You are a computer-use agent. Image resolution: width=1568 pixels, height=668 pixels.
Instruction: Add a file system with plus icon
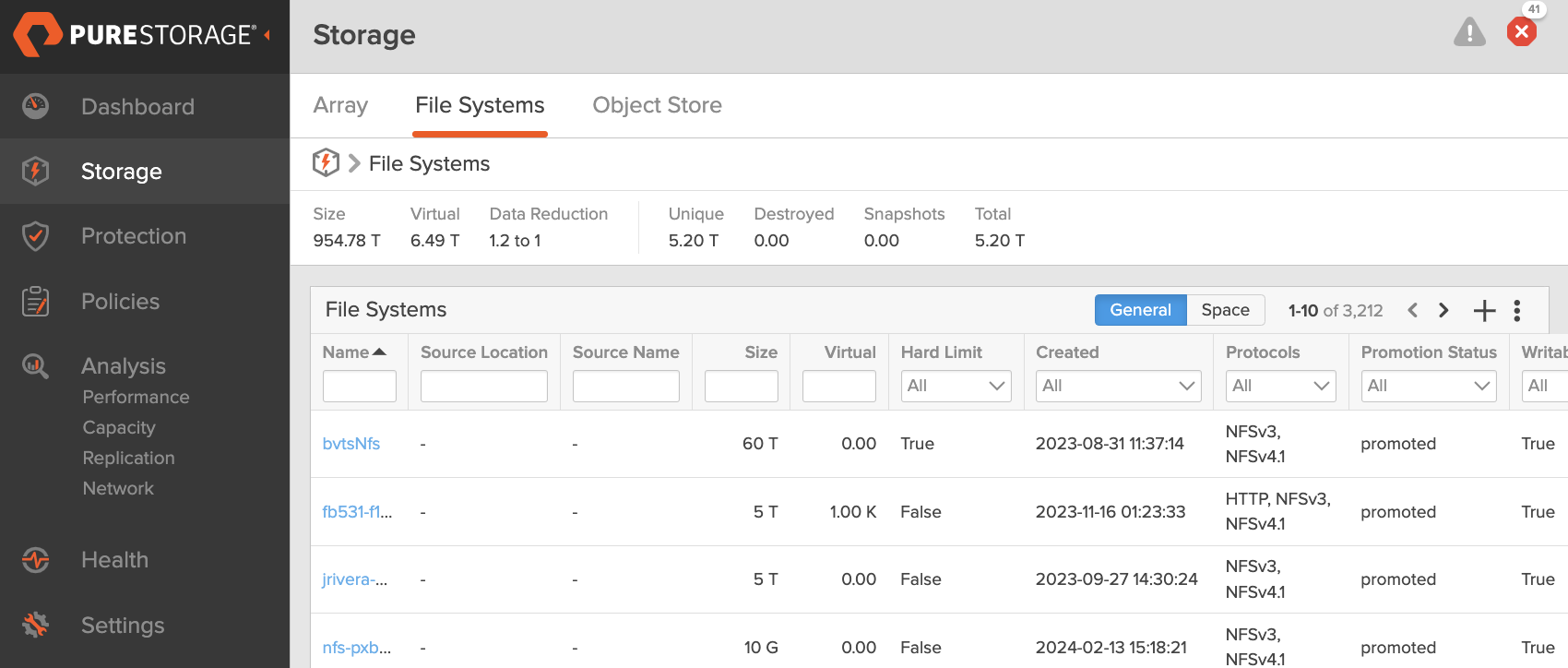1484,311
